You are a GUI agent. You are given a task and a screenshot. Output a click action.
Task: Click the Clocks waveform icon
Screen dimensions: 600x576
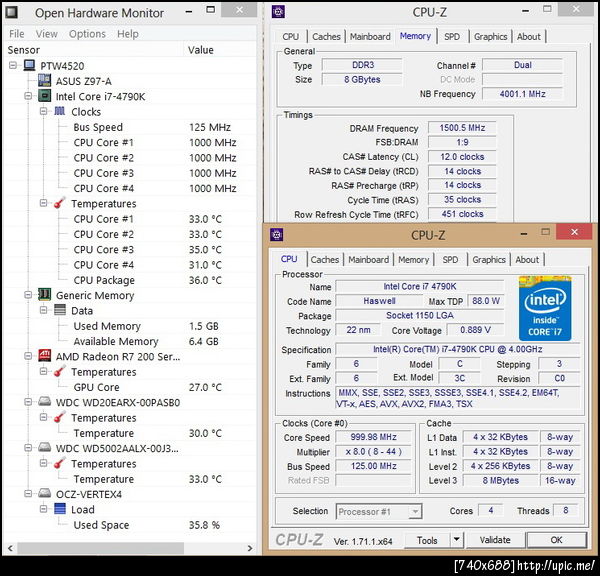60,111
